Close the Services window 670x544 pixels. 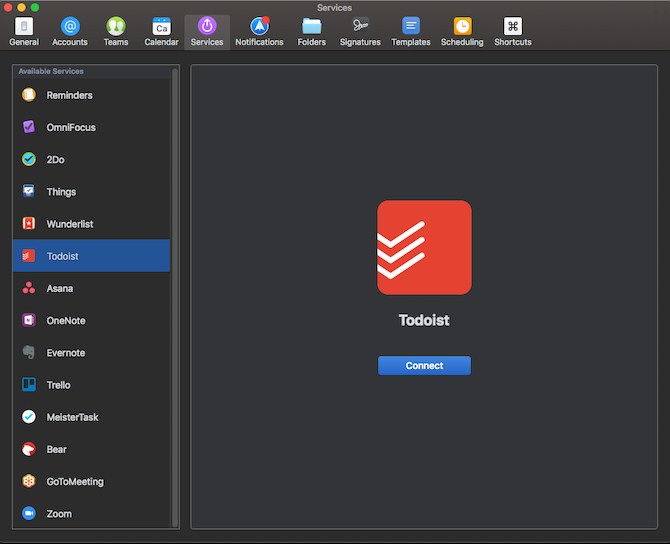pyautogui.click(x=8, y=7)
